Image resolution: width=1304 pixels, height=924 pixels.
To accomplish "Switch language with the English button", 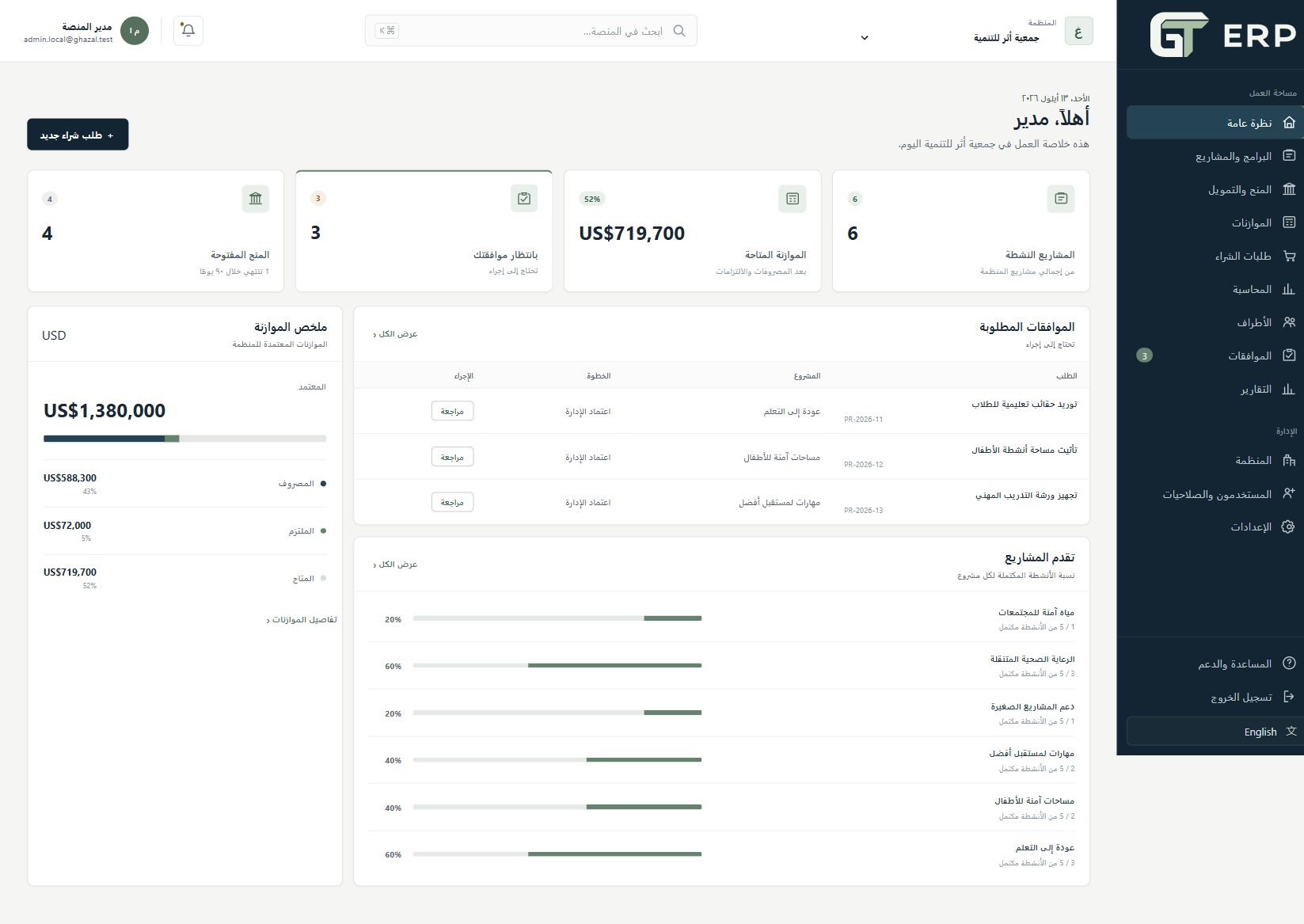I will click(x=1215, y=732).
